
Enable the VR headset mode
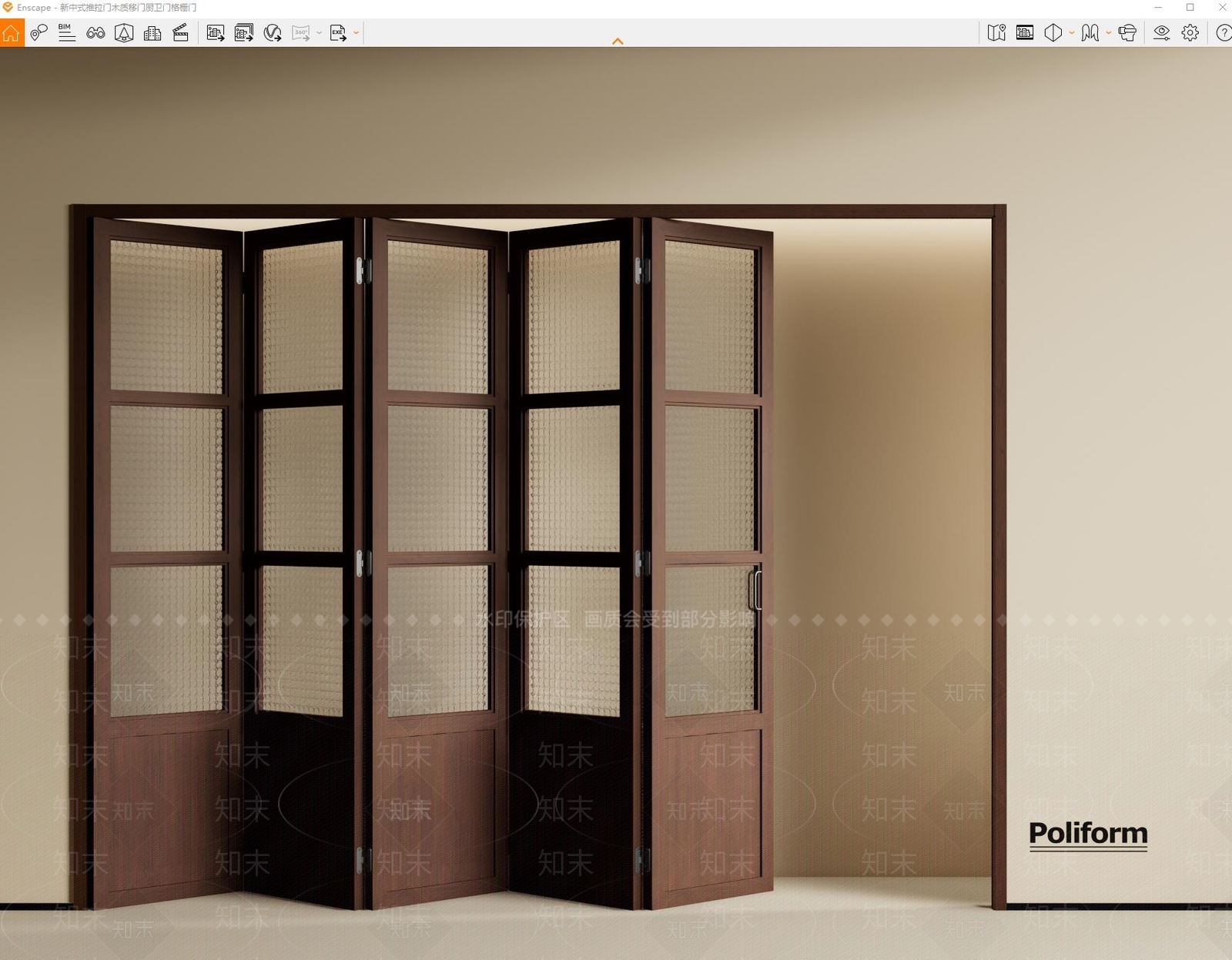1127,32
